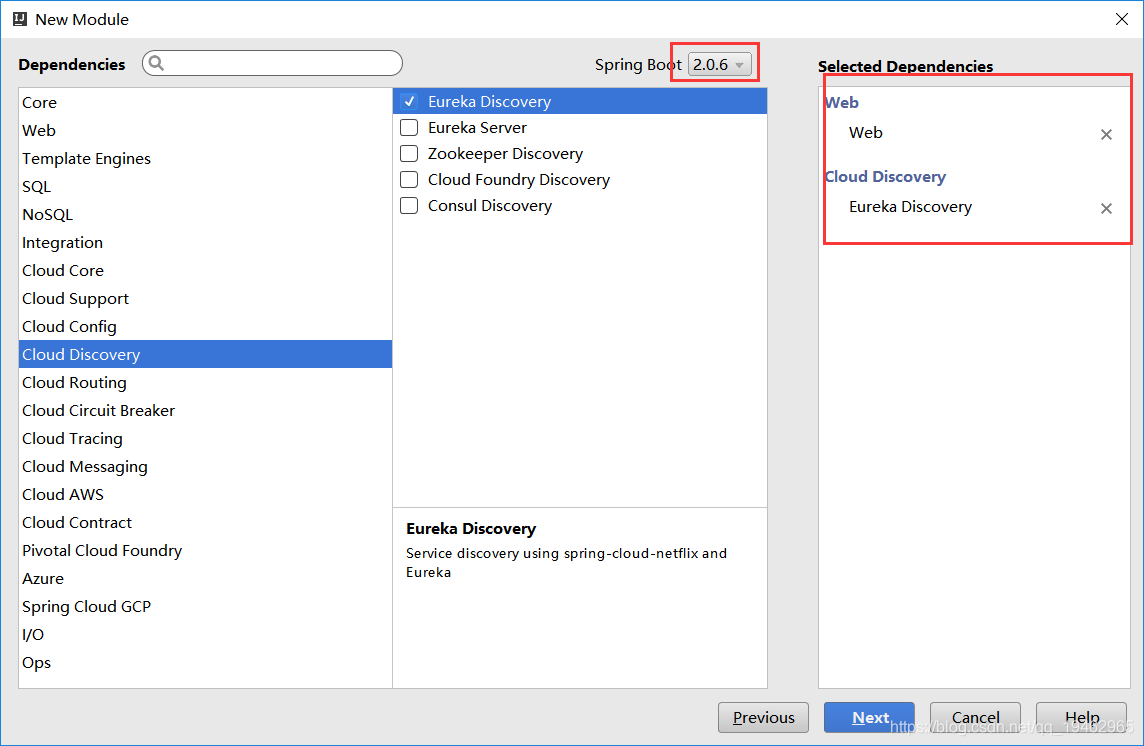Remove Eureka Discovery from selected dependencies
This screenshot has height=746, width=1144.
tap(1106, 209)
